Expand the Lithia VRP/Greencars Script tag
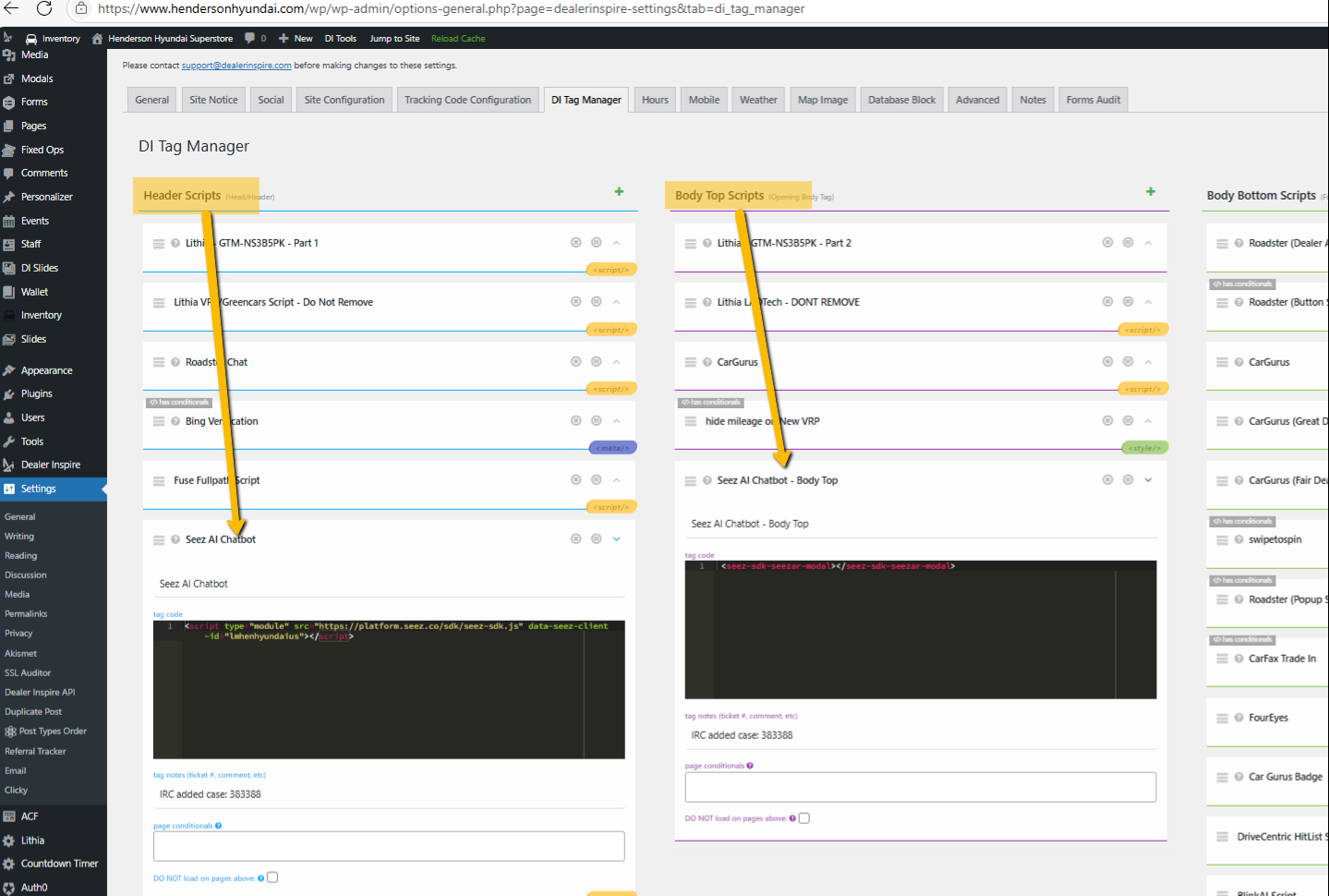 click(617, 302)
